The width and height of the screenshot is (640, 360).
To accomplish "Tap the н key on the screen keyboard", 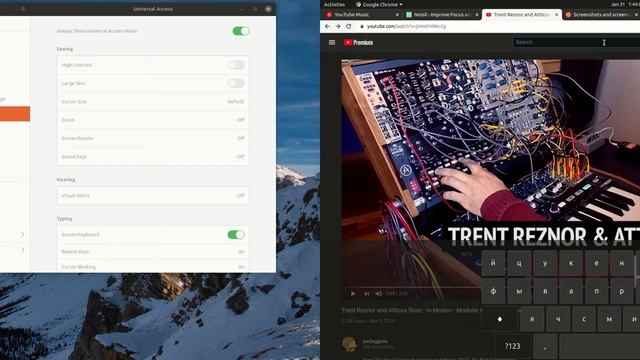I will point(622,263).
